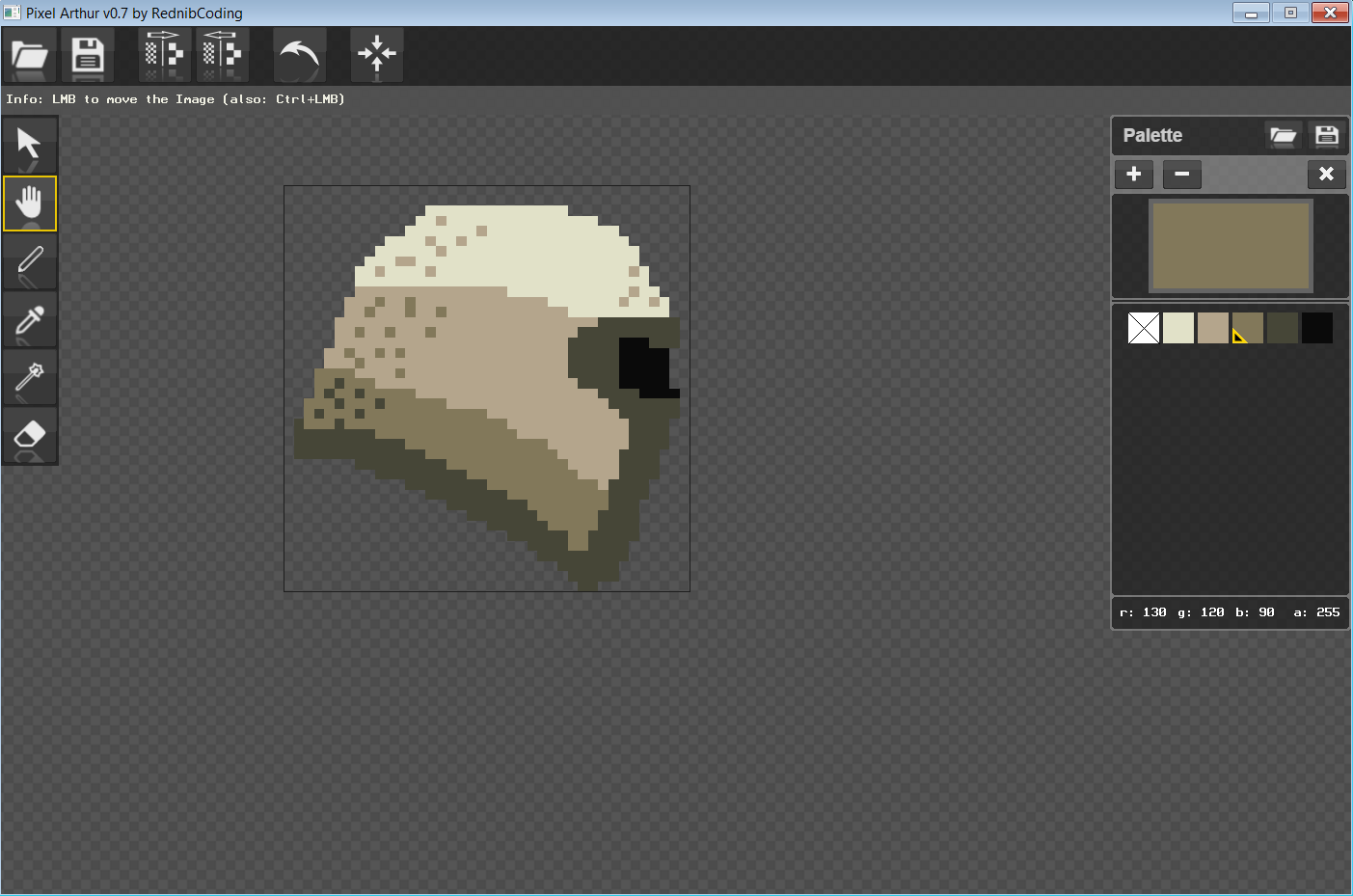
Task: Click the large current color preview box
Action: 1231,246
